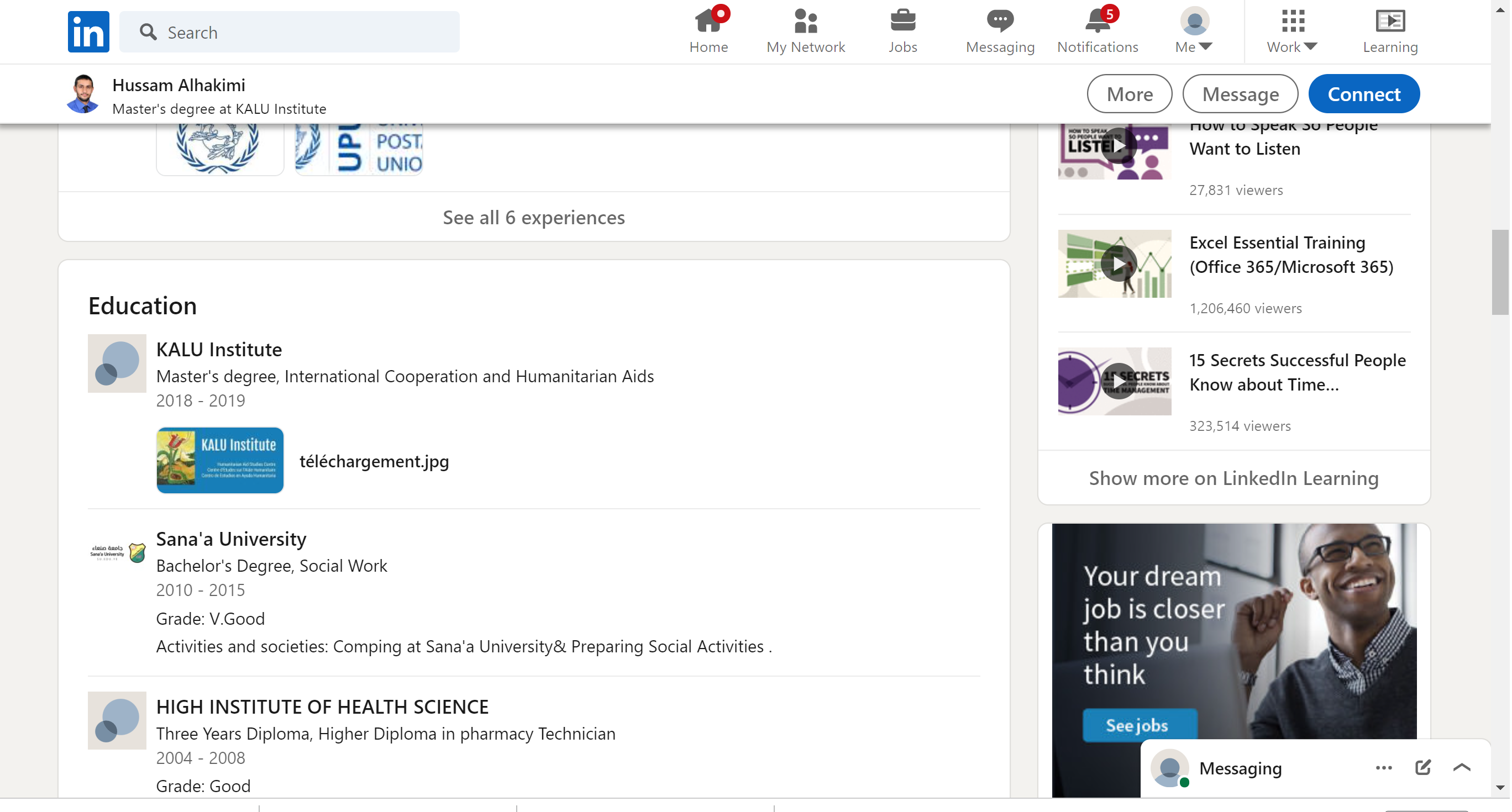View Notifications bell icon

tap(1096, 22)
